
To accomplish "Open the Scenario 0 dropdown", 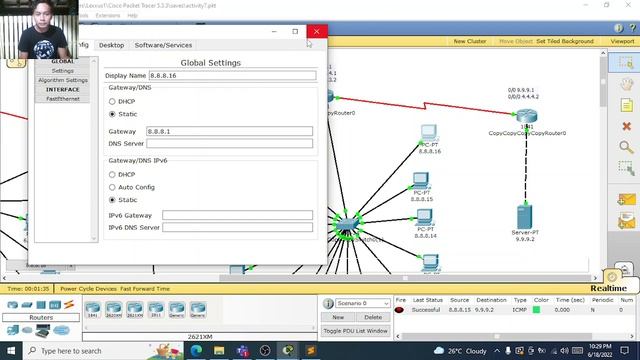I will pyautogui.click(x=363, y=303).
